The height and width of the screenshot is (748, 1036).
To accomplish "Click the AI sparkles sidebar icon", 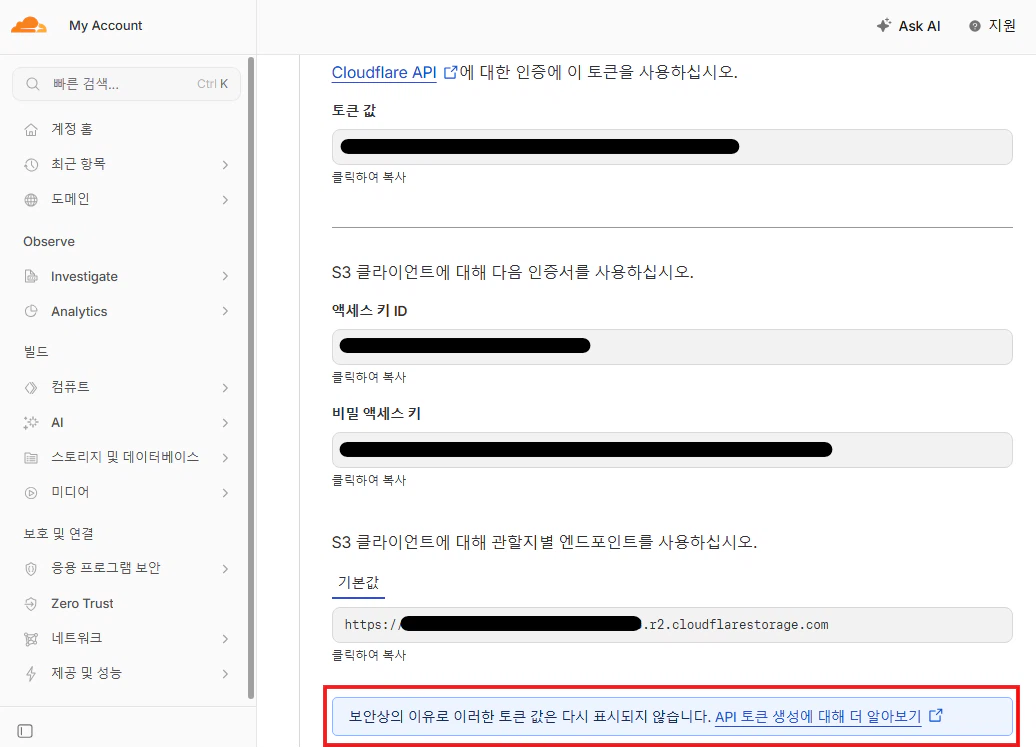I will pyautogui.click(x=31, y=423).
